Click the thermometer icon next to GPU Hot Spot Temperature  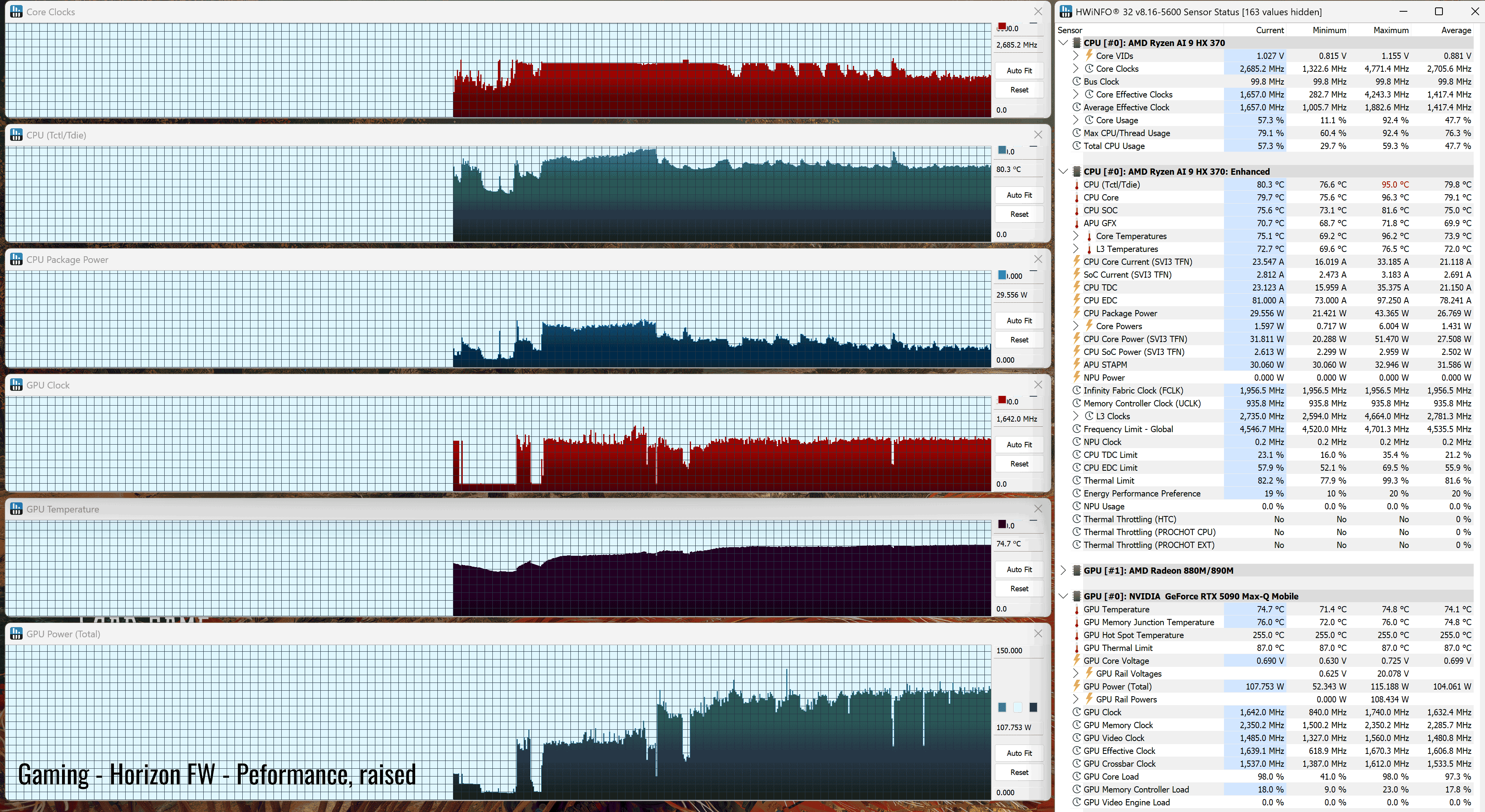click(1076, 635)
